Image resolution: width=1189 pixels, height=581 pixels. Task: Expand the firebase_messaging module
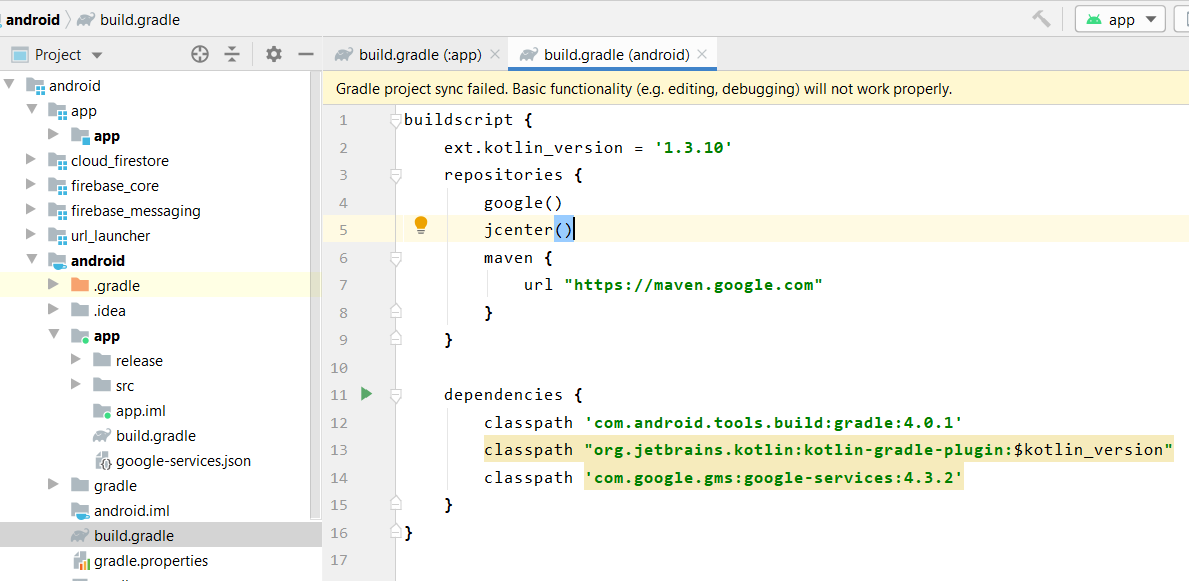(31, 210)
